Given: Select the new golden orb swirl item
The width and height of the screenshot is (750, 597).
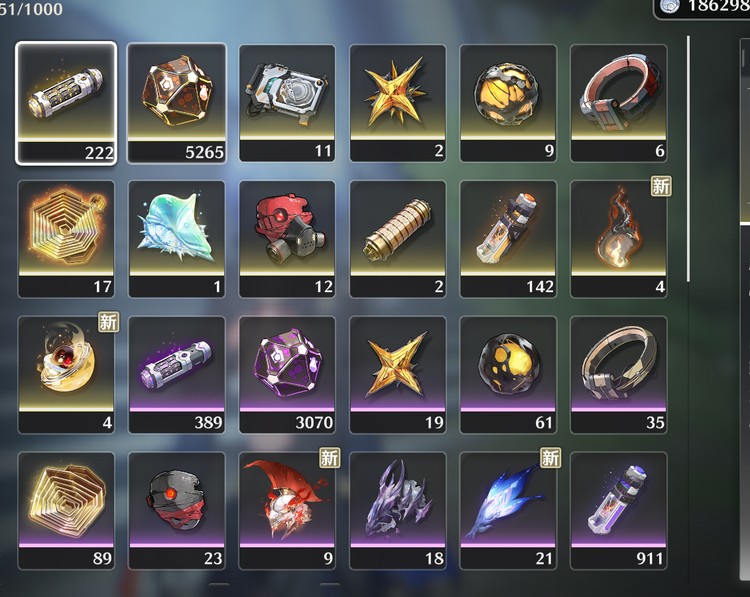Looking at the screenshot, I should point(66,375).
